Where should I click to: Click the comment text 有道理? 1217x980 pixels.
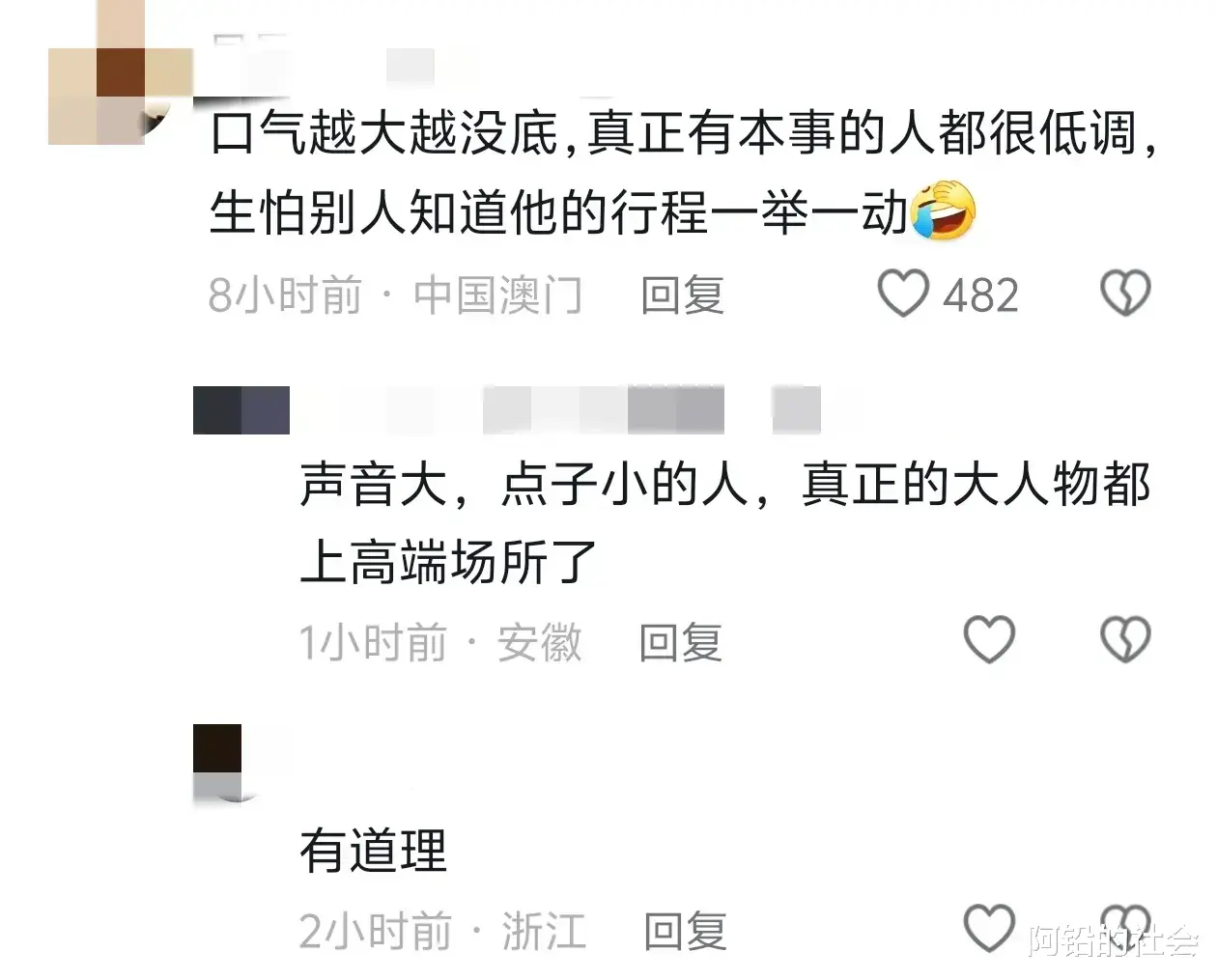click(373, 851)
